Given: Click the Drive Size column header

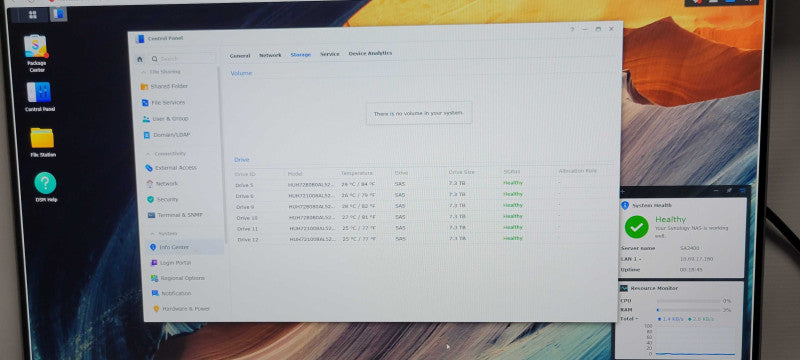Looking at the screenshot, I should point(462,172).
